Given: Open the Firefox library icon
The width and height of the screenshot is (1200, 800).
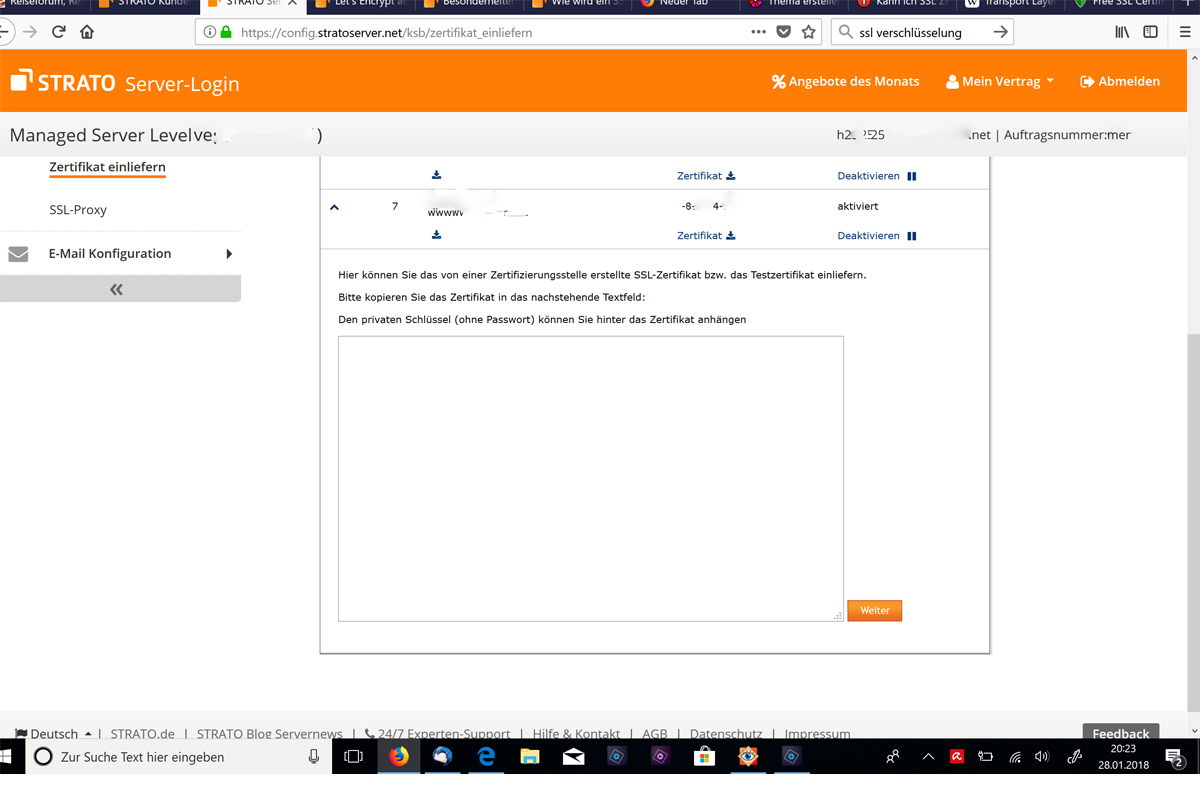Looking at the screenshot, I should (x=1122, y=32).
